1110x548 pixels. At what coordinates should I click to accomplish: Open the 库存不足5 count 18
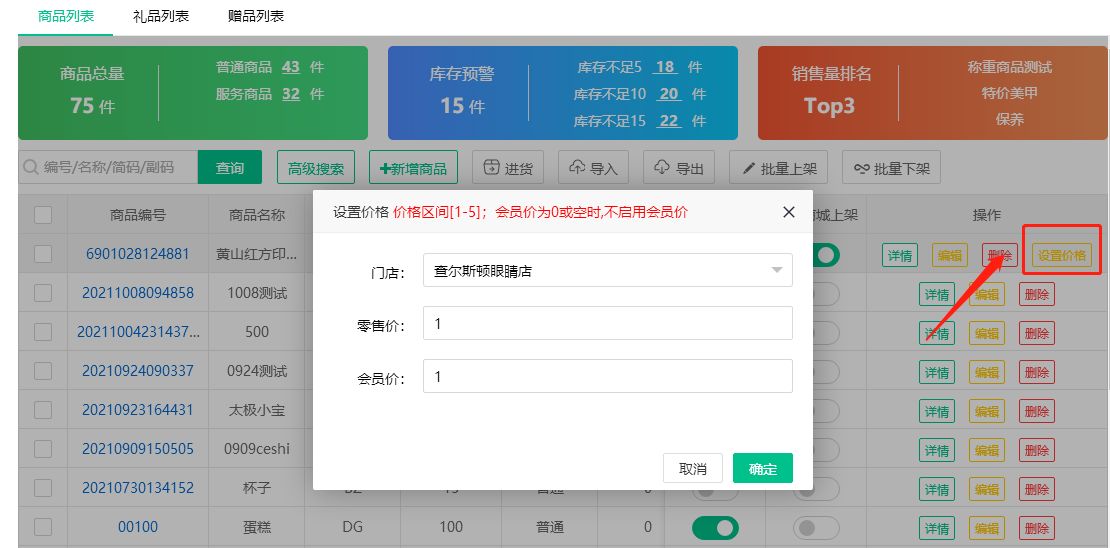pyautogui.click(x=665, y=67)
